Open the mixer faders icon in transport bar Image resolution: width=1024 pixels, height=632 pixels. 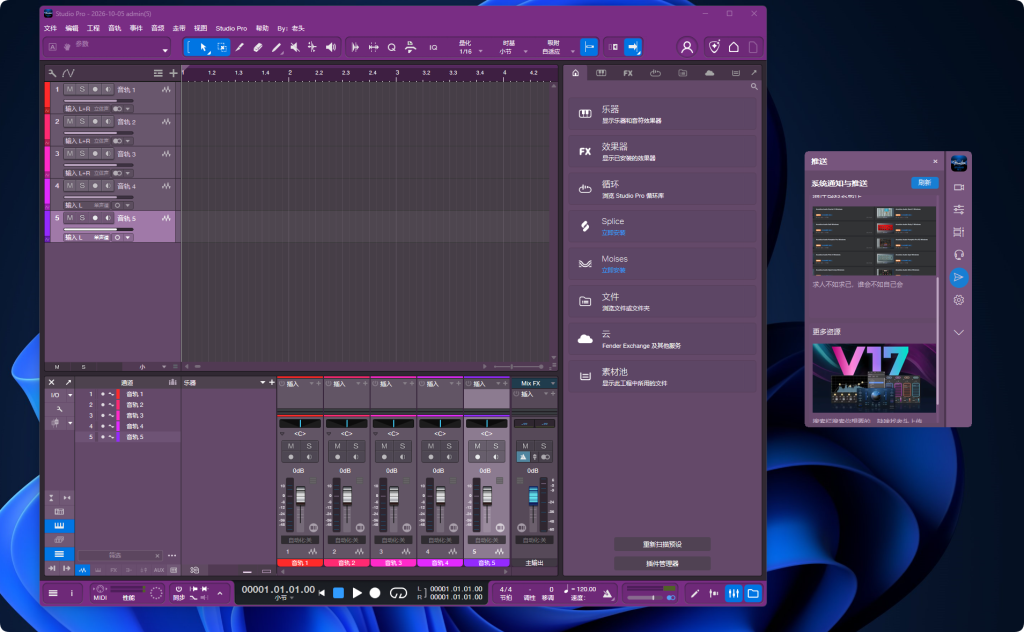point(734,593)
